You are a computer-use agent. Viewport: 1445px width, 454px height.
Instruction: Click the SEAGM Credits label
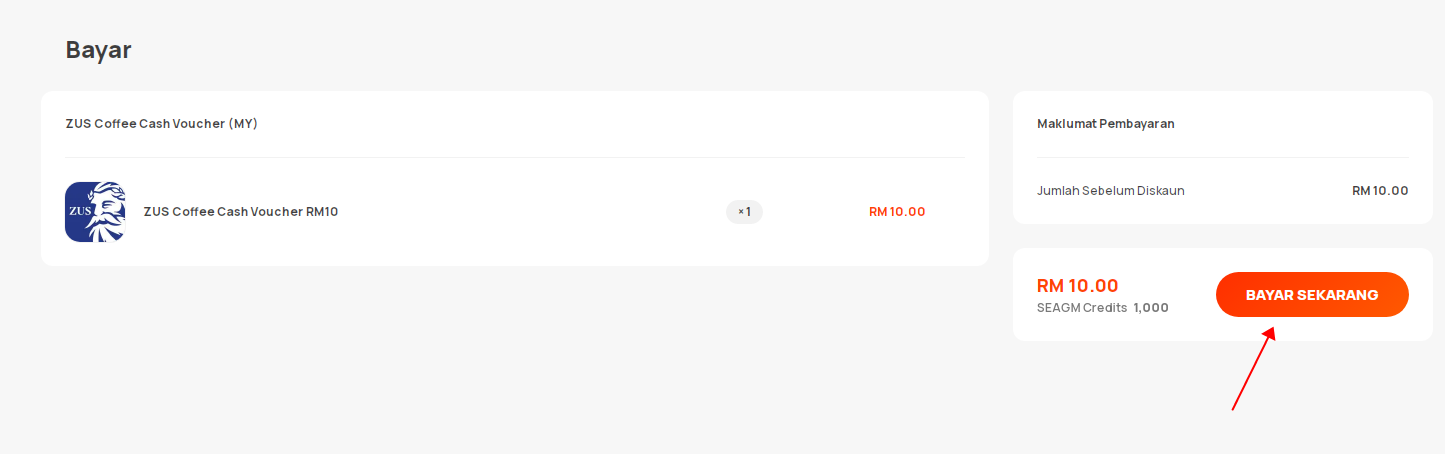click(x=1082, y=308)
